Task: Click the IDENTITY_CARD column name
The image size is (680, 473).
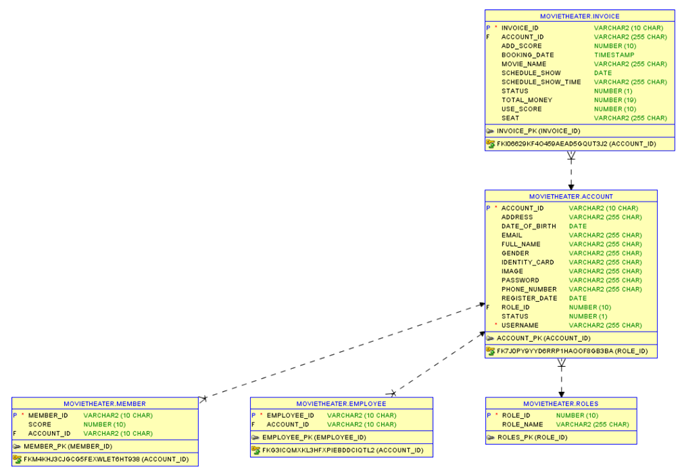Action: [527, 262]
